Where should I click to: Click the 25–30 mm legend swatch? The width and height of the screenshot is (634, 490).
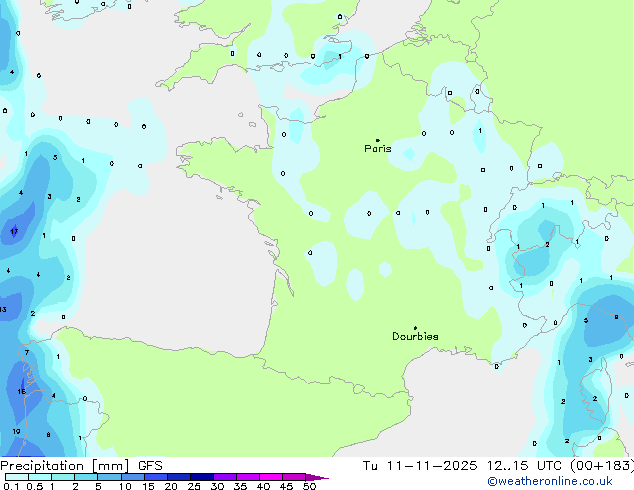tap(202, 477)
